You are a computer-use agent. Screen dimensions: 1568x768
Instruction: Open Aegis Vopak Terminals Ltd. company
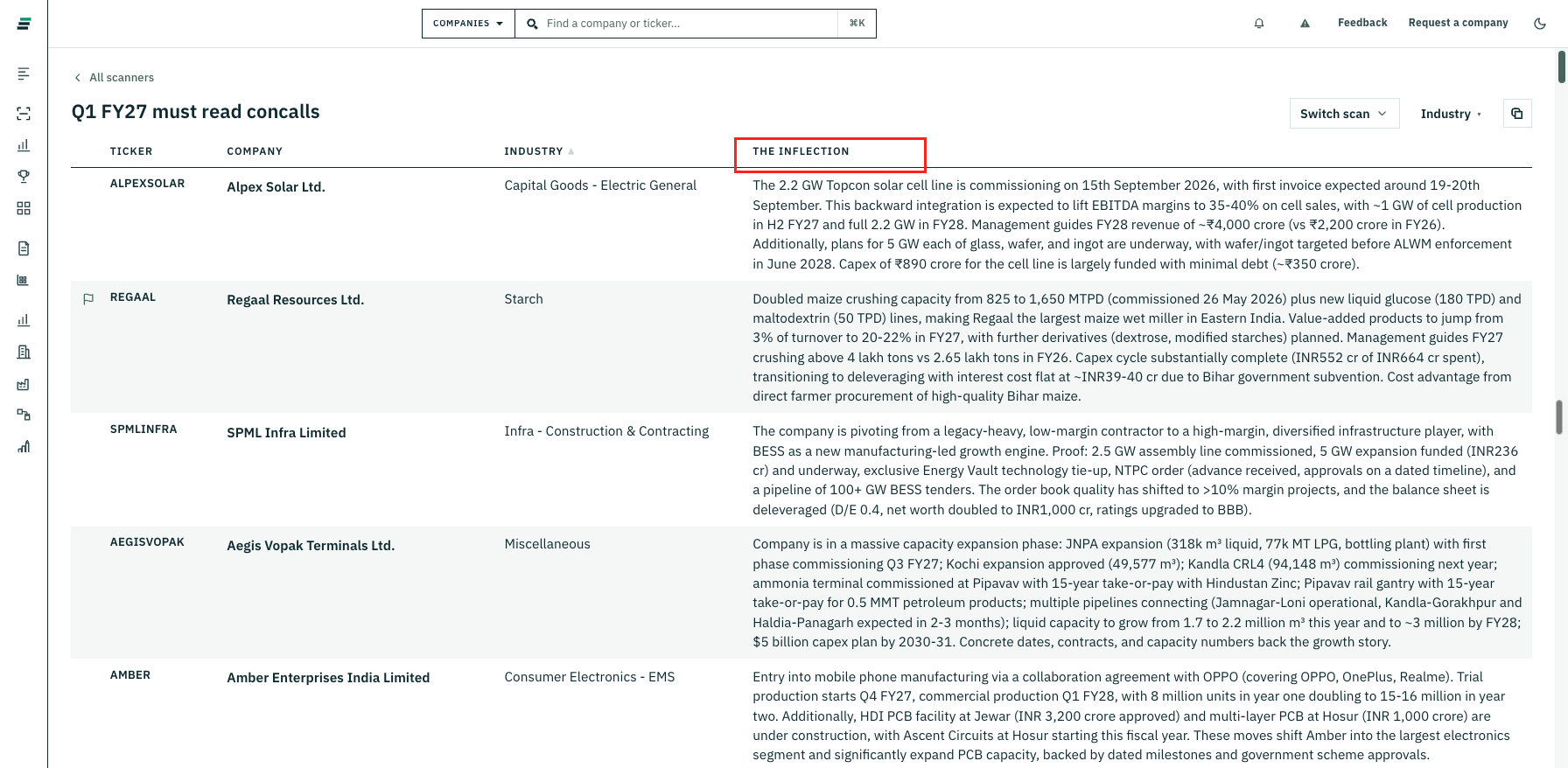coord(311,546)
